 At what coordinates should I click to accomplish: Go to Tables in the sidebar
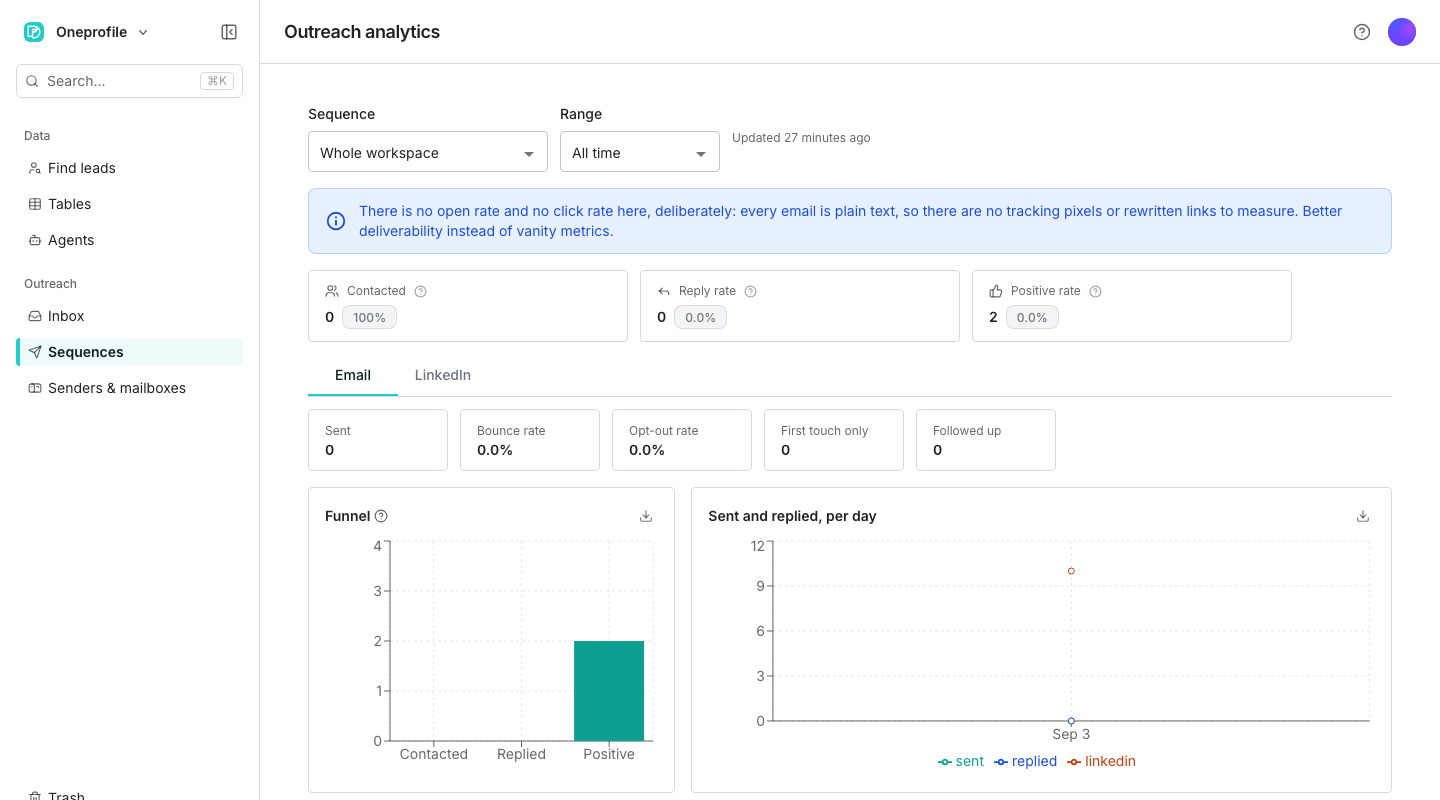point(129,204)
